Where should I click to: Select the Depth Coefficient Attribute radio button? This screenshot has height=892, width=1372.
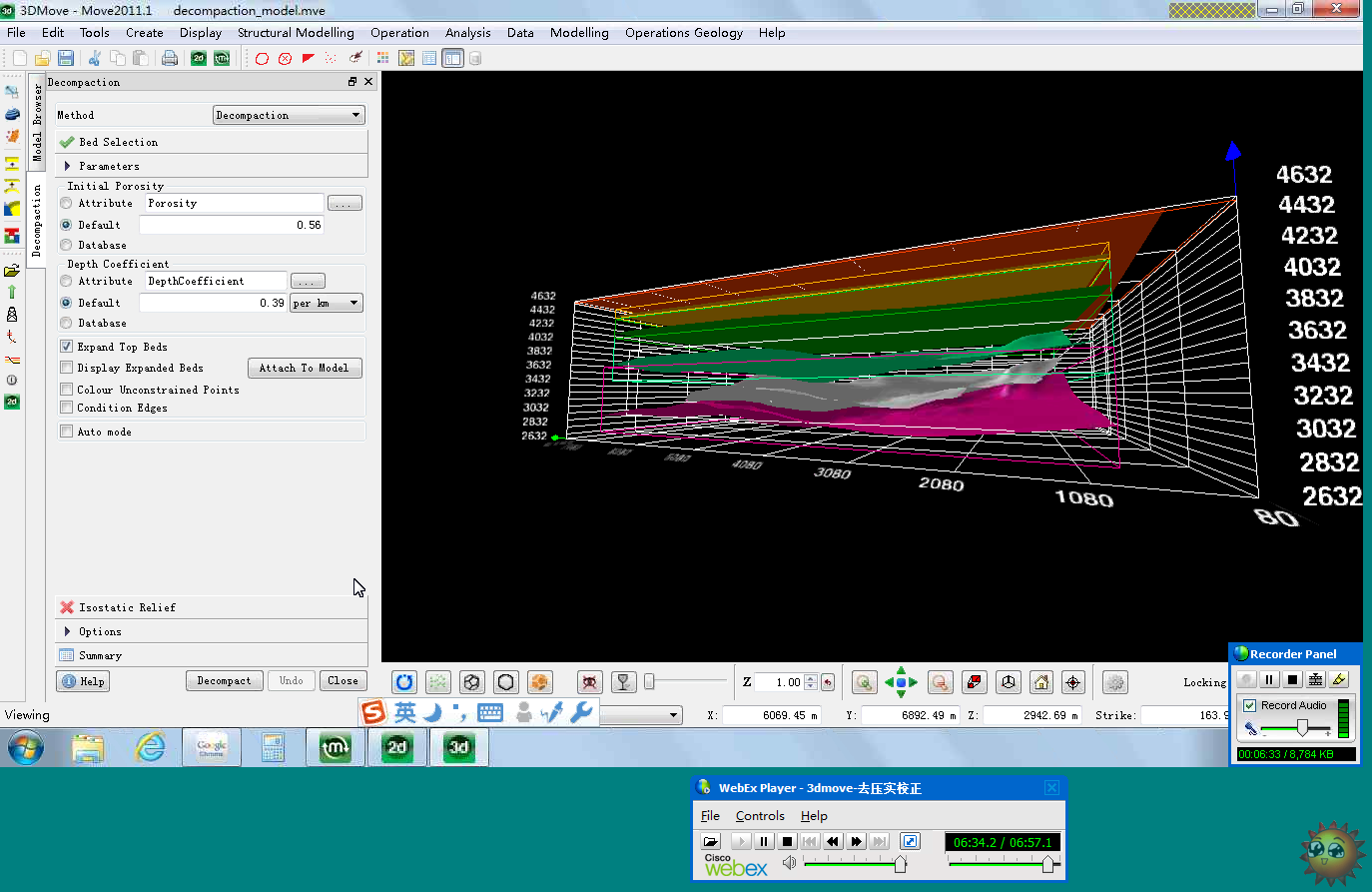click(x=66, y=281)
